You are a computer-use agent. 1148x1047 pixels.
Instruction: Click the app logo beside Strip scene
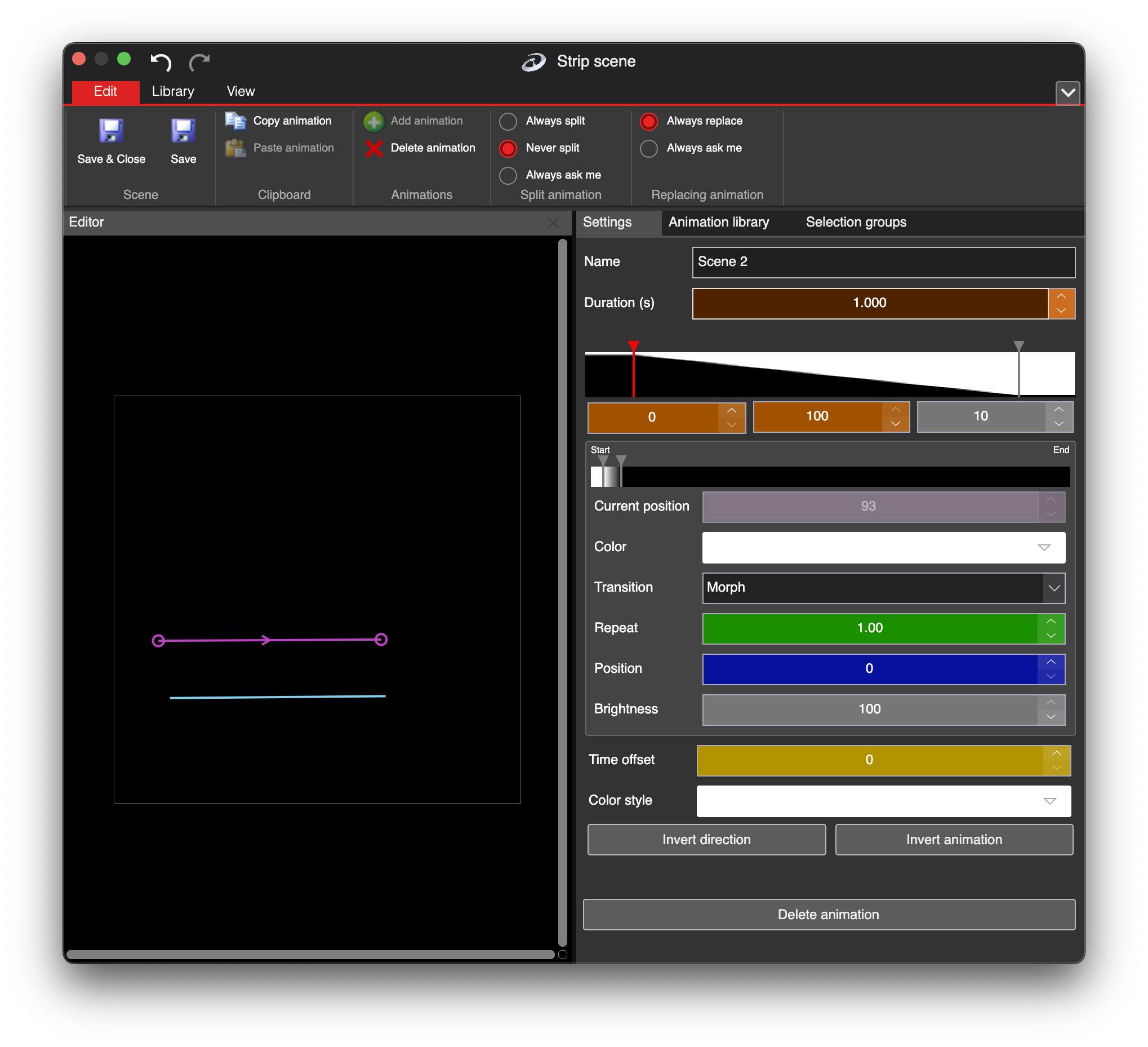[533, 61]
